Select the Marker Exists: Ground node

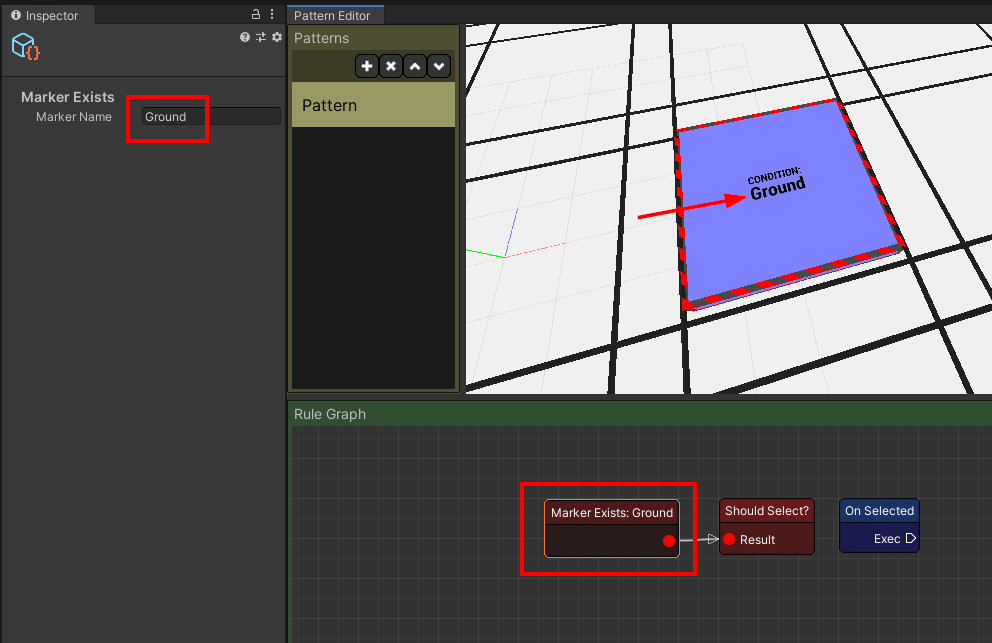[612, 528]
